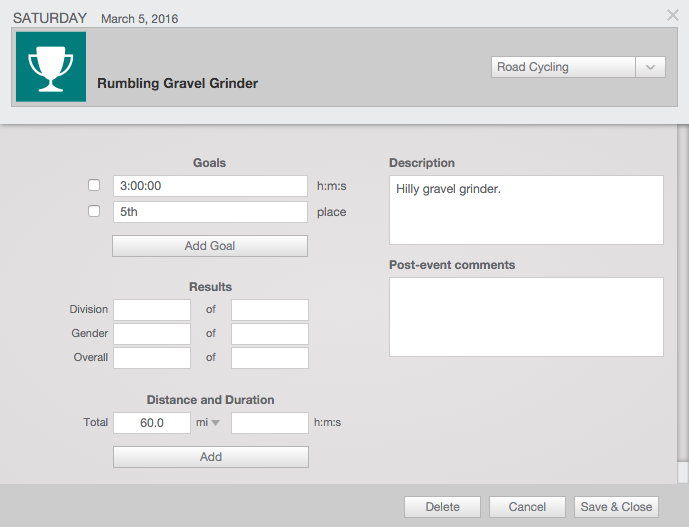Click the Add Goal button

point(210,246)
